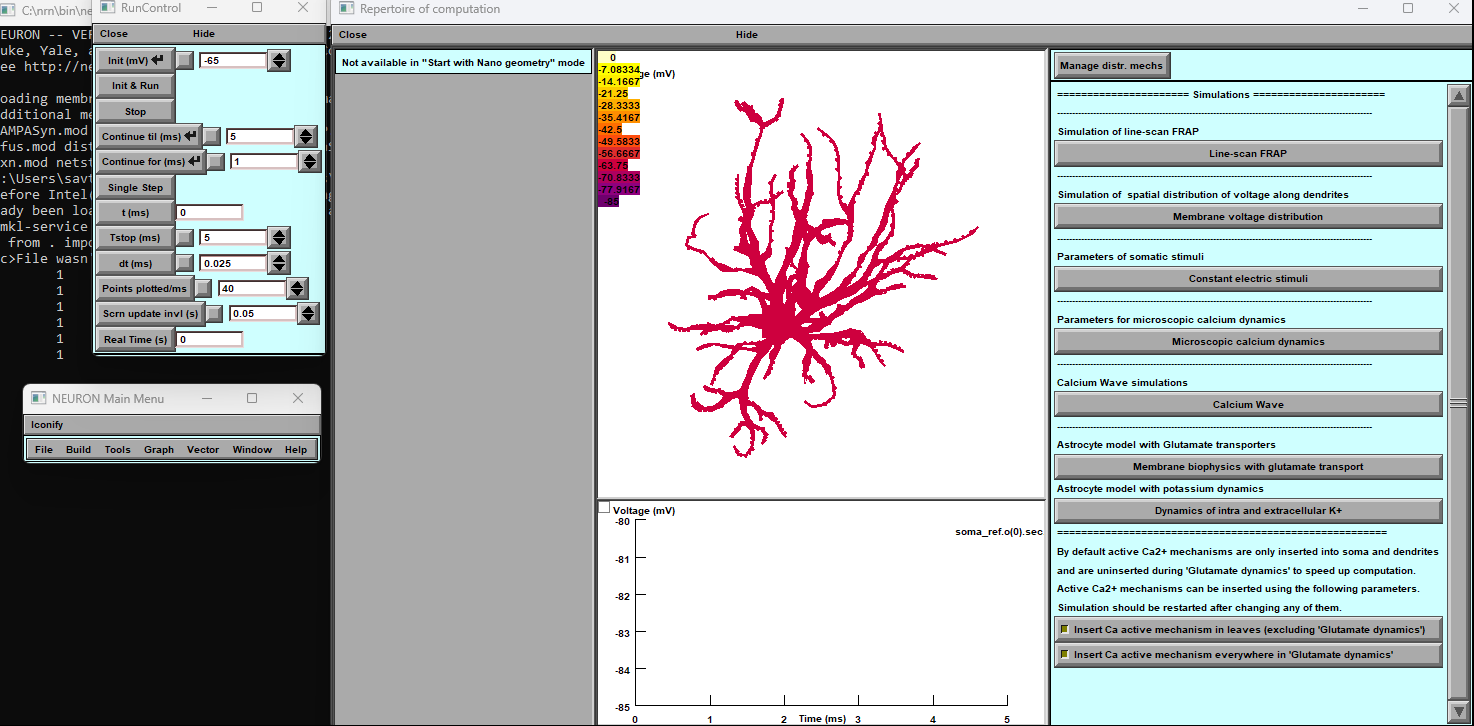The height and width of the screenshot is (726, 1474).
Task: Click the Single Step button
Action: pyautogui.click(x=135, y=188)
